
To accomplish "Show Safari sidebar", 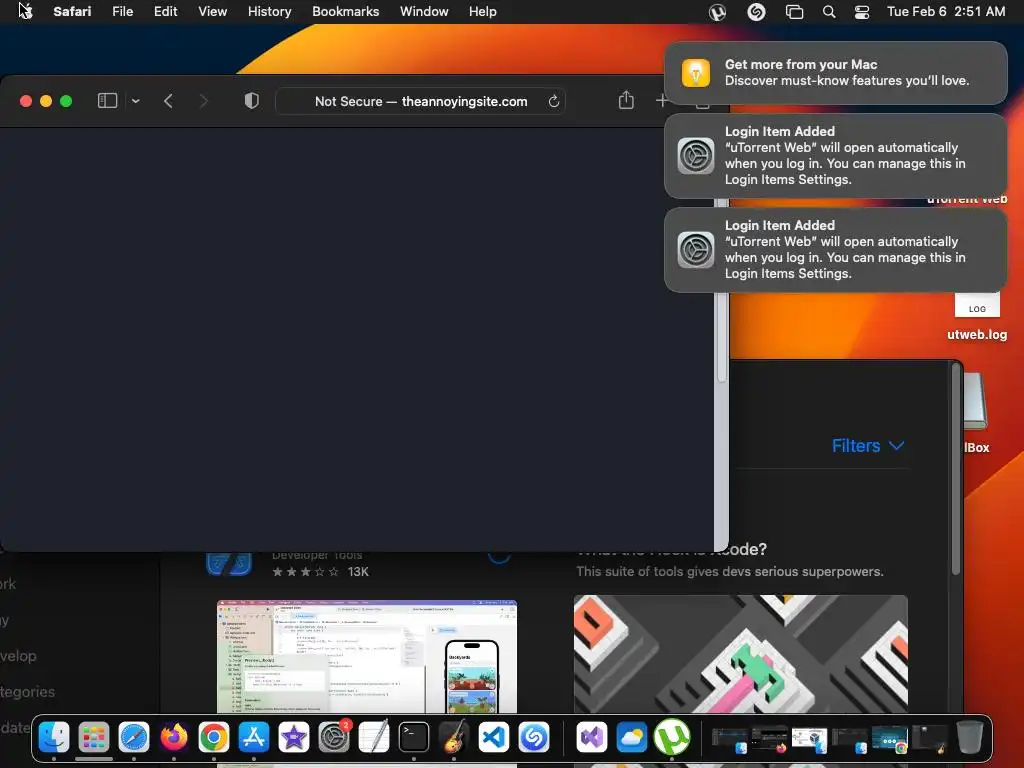I will tap(107, 101).
